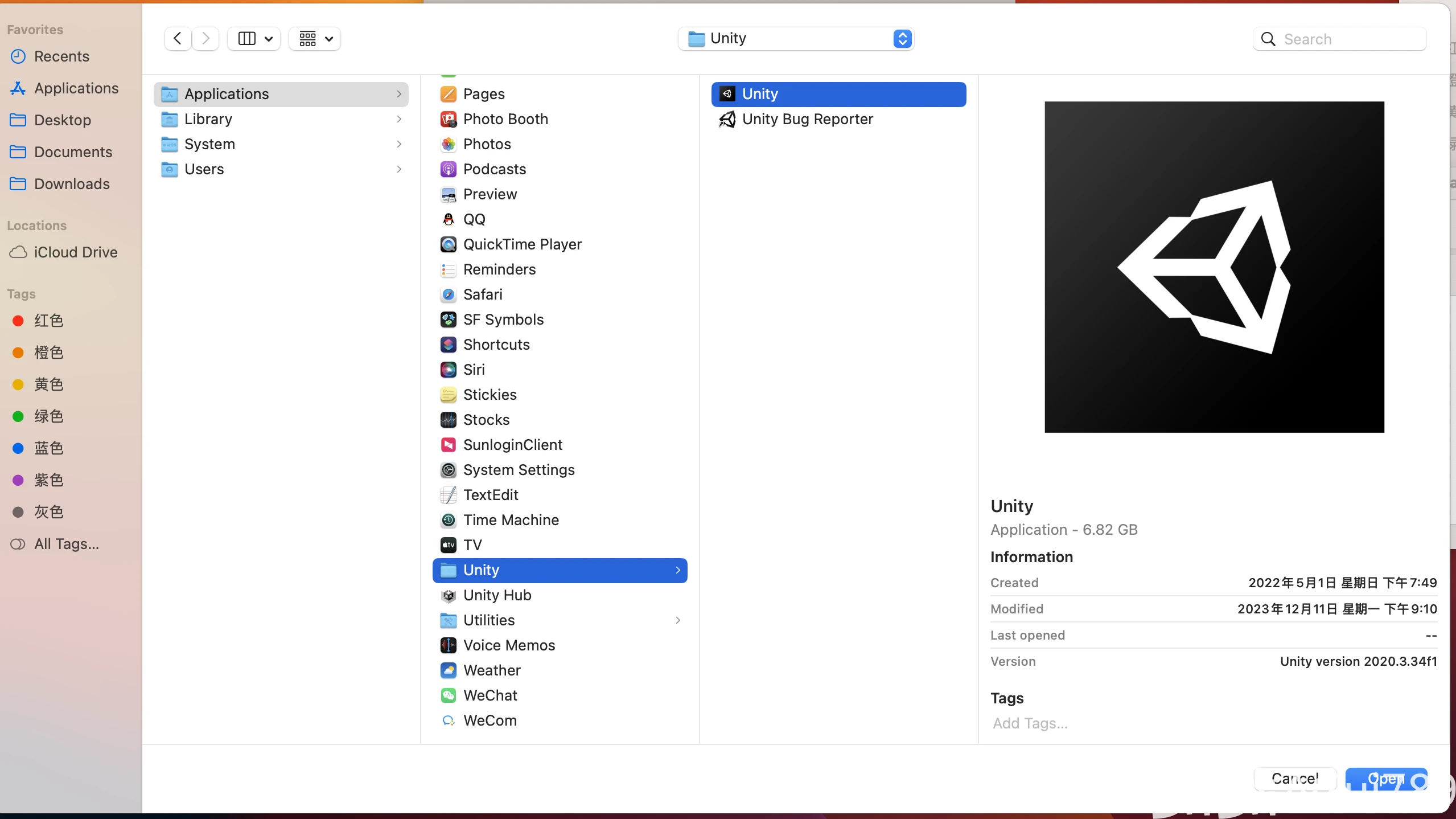Viewport: 1456px width, 819px height.
Task: Open System Settings from the list
Action: (x=519, y=470)
